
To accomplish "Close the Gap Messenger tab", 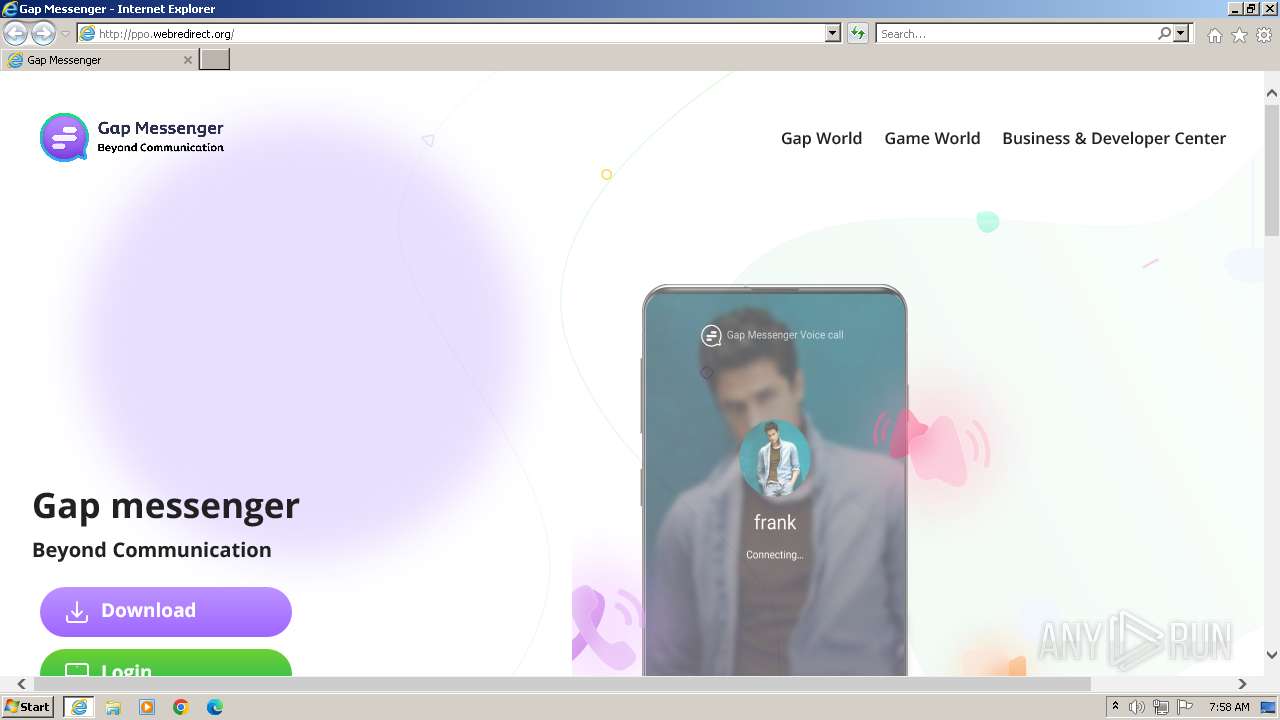I will pos(188,60).
